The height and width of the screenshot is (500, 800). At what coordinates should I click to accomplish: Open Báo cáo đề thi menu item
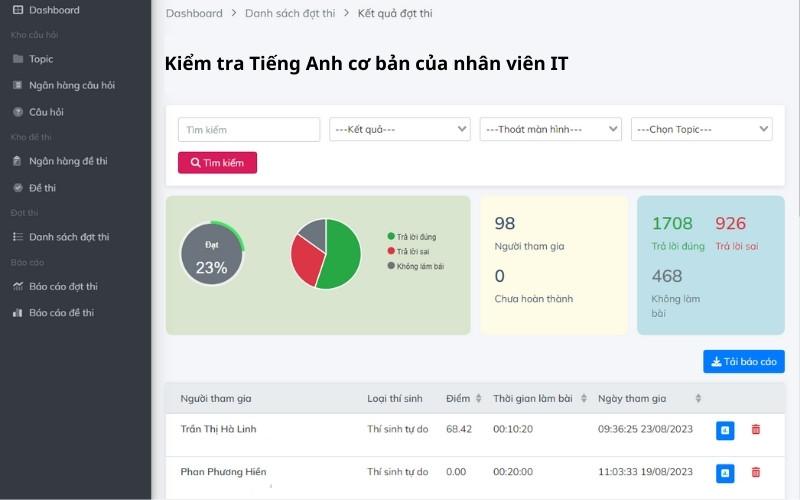(x=62, y=312)
